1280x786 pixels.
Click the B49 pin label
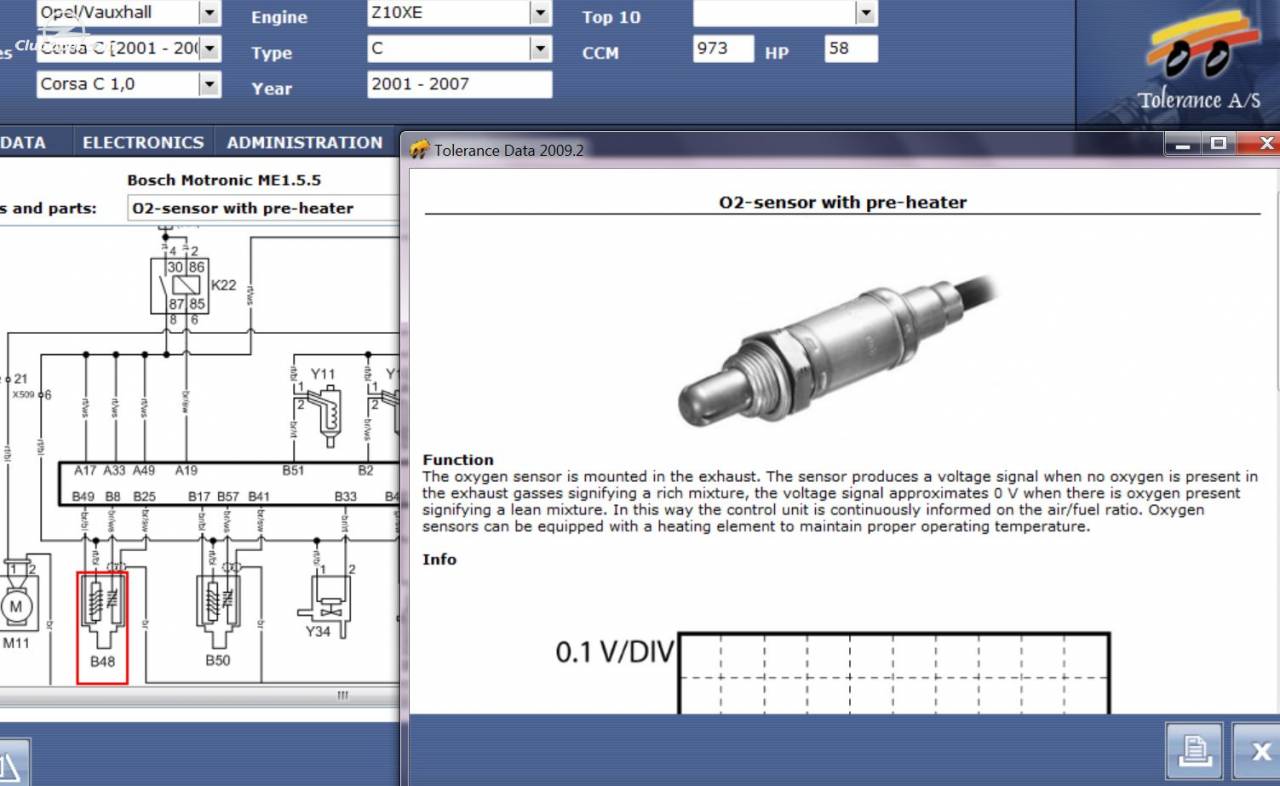click(x=83, y=496)
